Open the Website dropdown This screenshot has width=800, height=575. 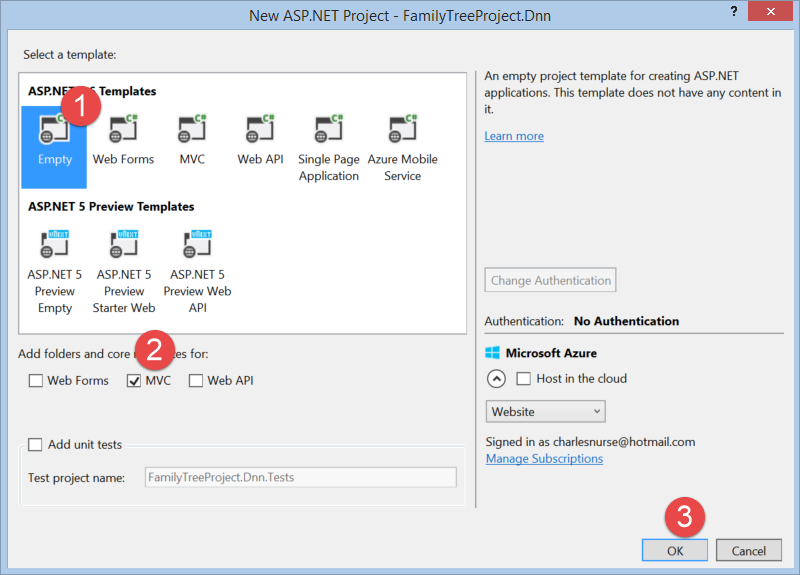tap(545, 411)
